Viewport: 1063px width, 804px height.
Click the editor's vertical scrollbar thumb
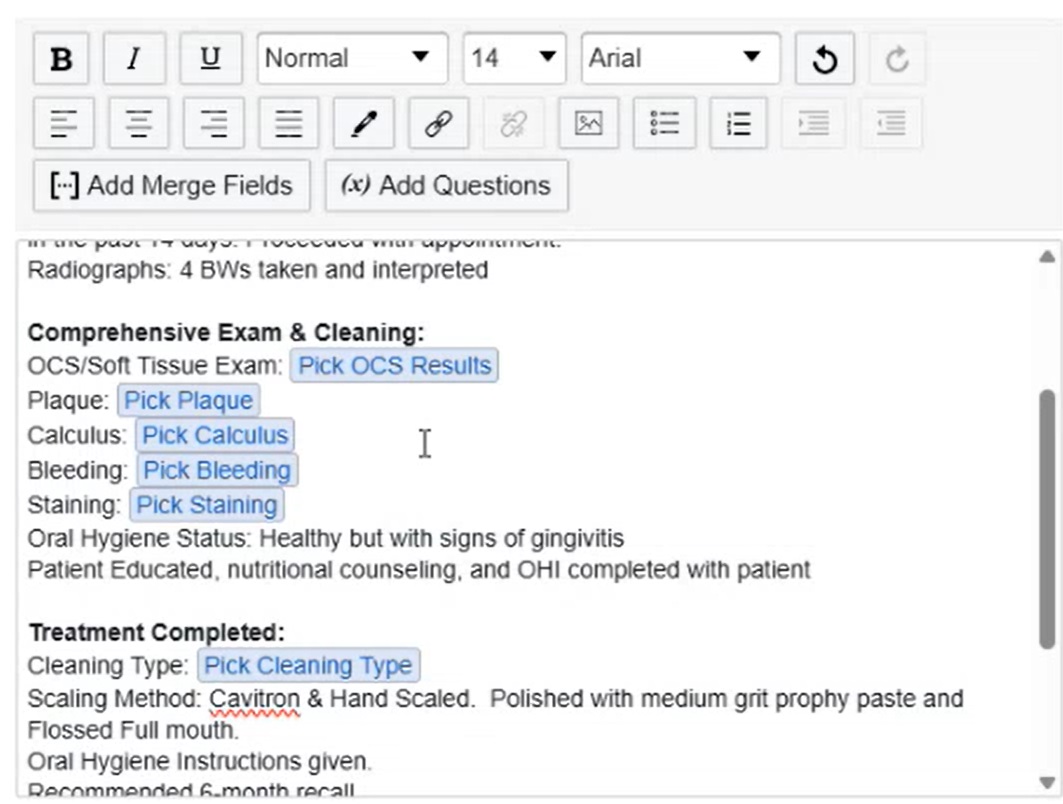pos(1047,518)
